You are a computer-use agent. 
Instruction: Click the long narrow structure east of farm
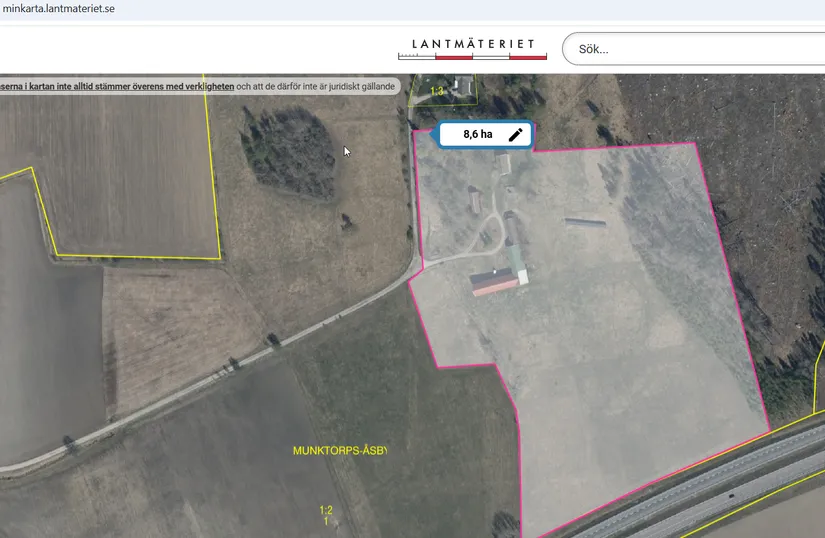pyautogui.click(x=585, y=222)
